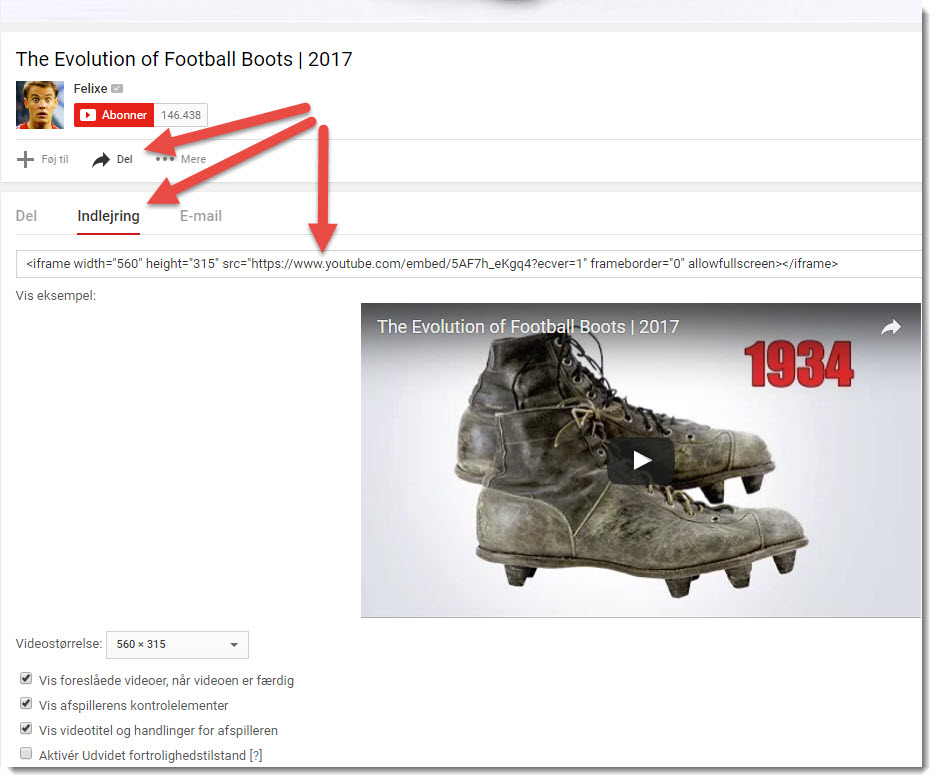The height and width of the screenshot is (782, 937).
Task: Toggle Vis videotitel og handlinger checkbox
Action: tap(26, 728)
